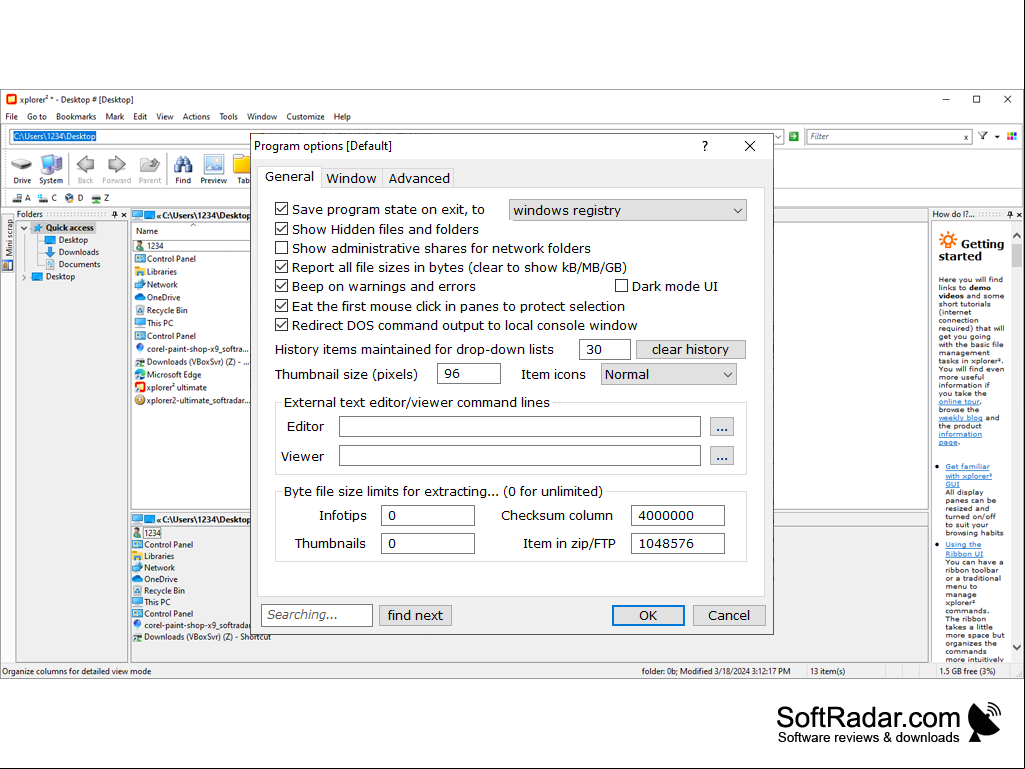Clear the Filter box with its x
Screen dimensions: 1025x769
[x=966, y=137]
